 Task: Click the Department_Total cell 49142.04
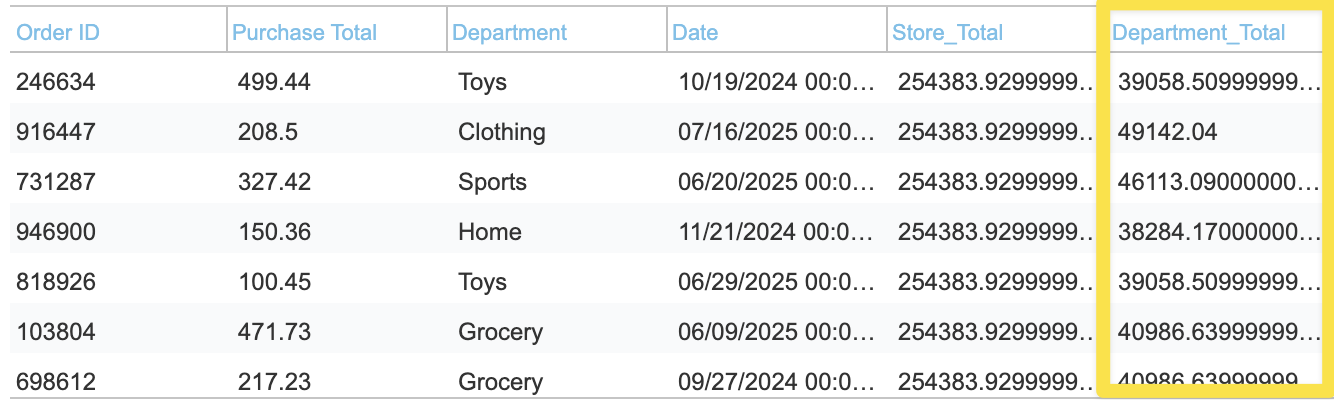pos(1168,132)
